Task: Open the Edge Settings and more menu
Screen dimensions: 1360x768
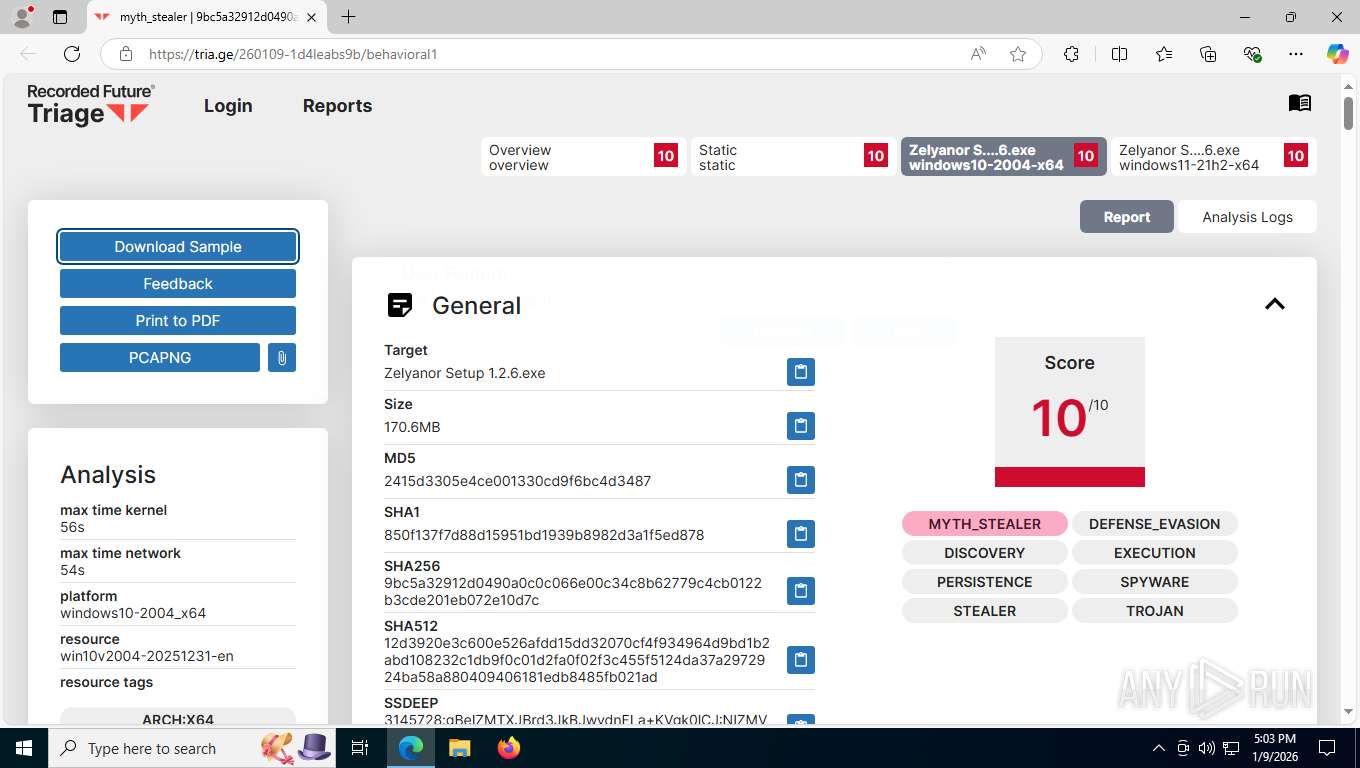Action: [1296, 54]
